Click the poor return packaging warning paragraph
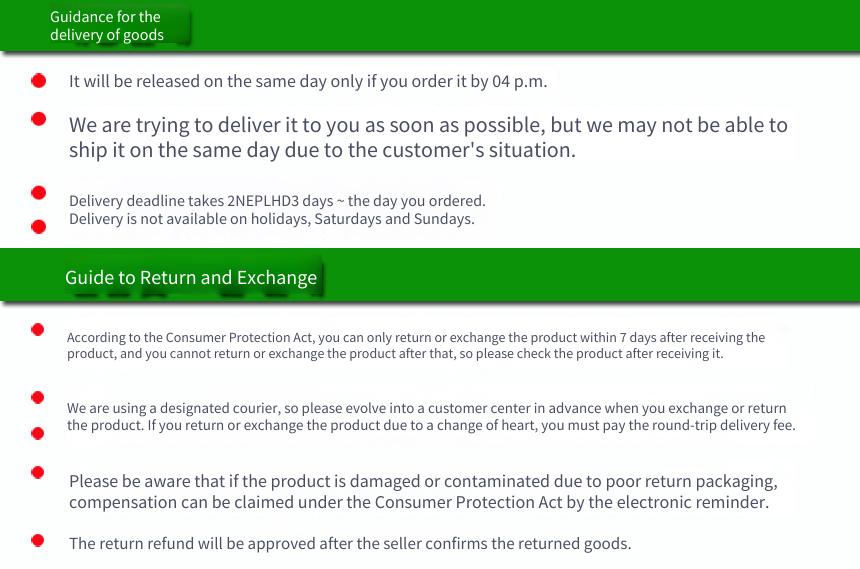The height and width of the screenshot is (569, 860). (423, 492)
